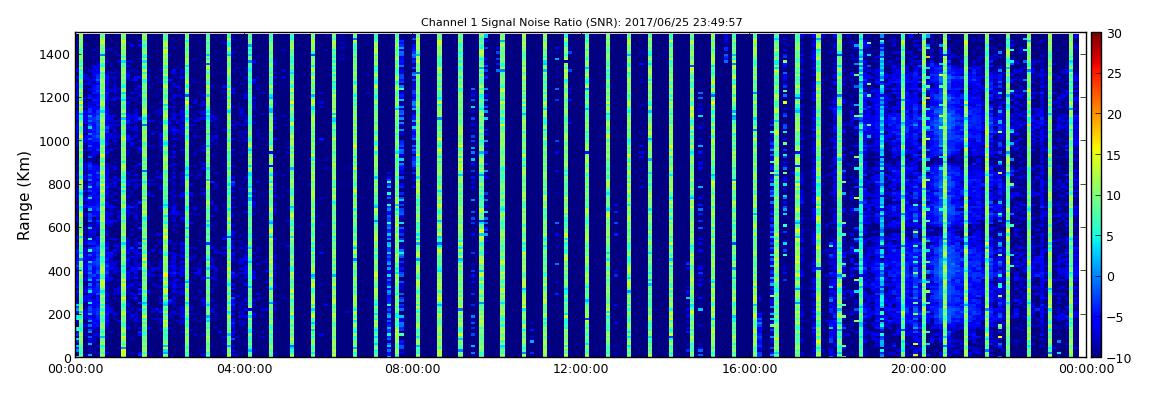Click the colorbar label 30
Image resolution: width=1150 pixels, height=407 pixels.
coord(1115,33)
